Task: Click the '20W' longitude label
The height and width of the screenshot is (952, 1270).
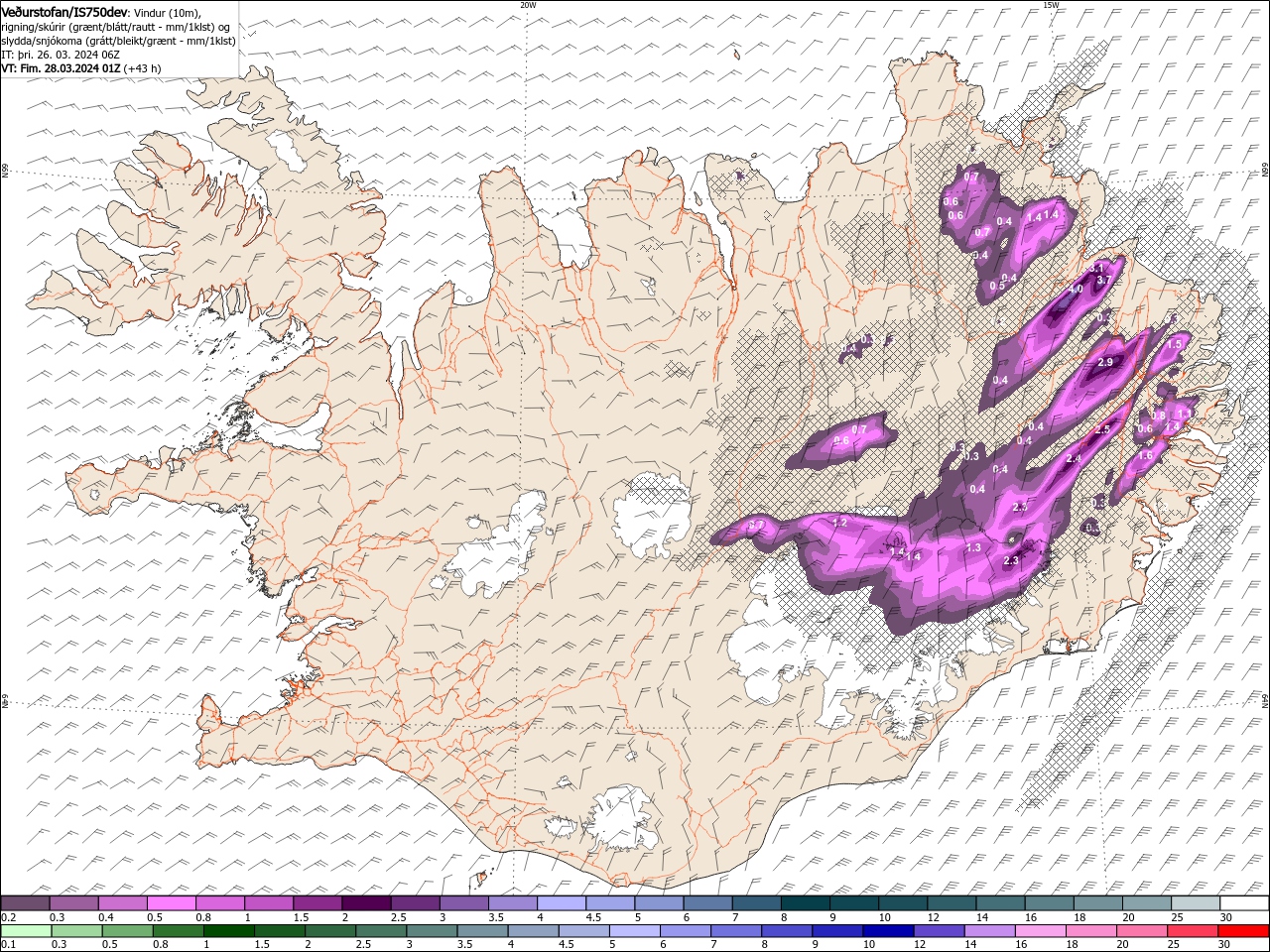Action: pos(528,5)
